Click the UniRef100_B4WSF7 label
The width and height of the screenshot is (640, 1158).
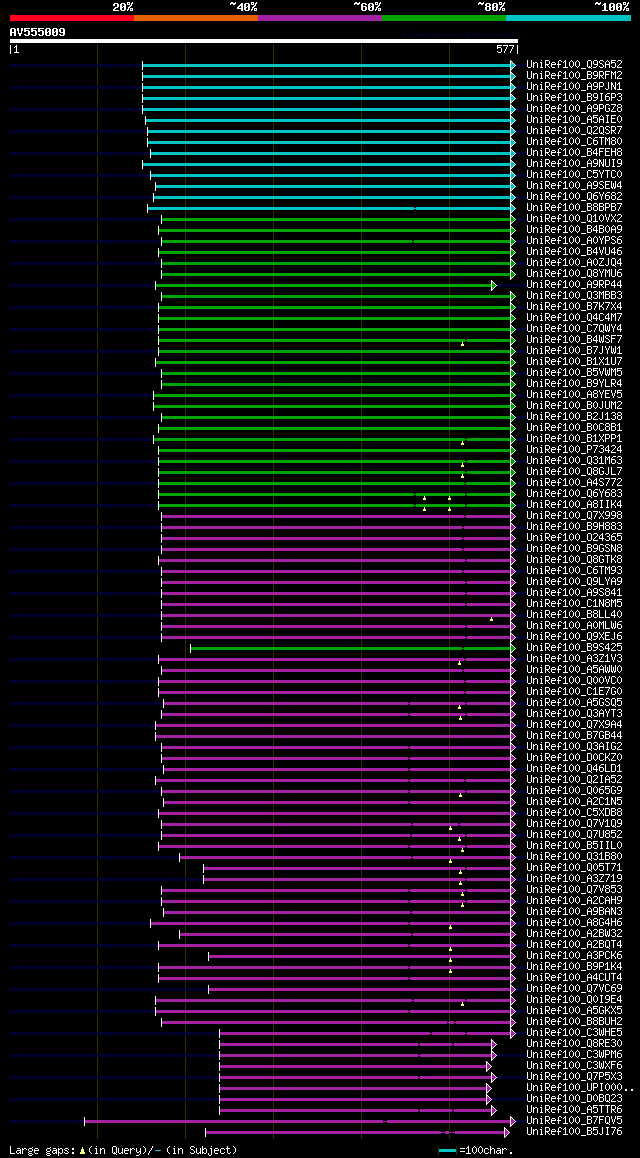(574, 340)
